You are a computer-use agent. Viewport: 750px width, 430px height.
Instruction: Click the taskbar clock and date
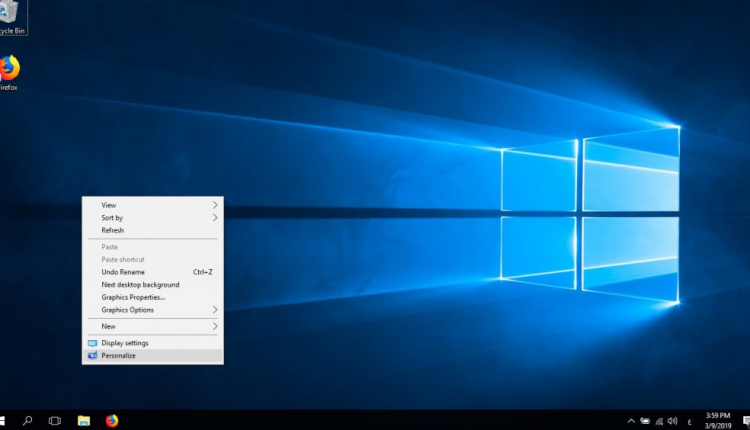(717, 420)
